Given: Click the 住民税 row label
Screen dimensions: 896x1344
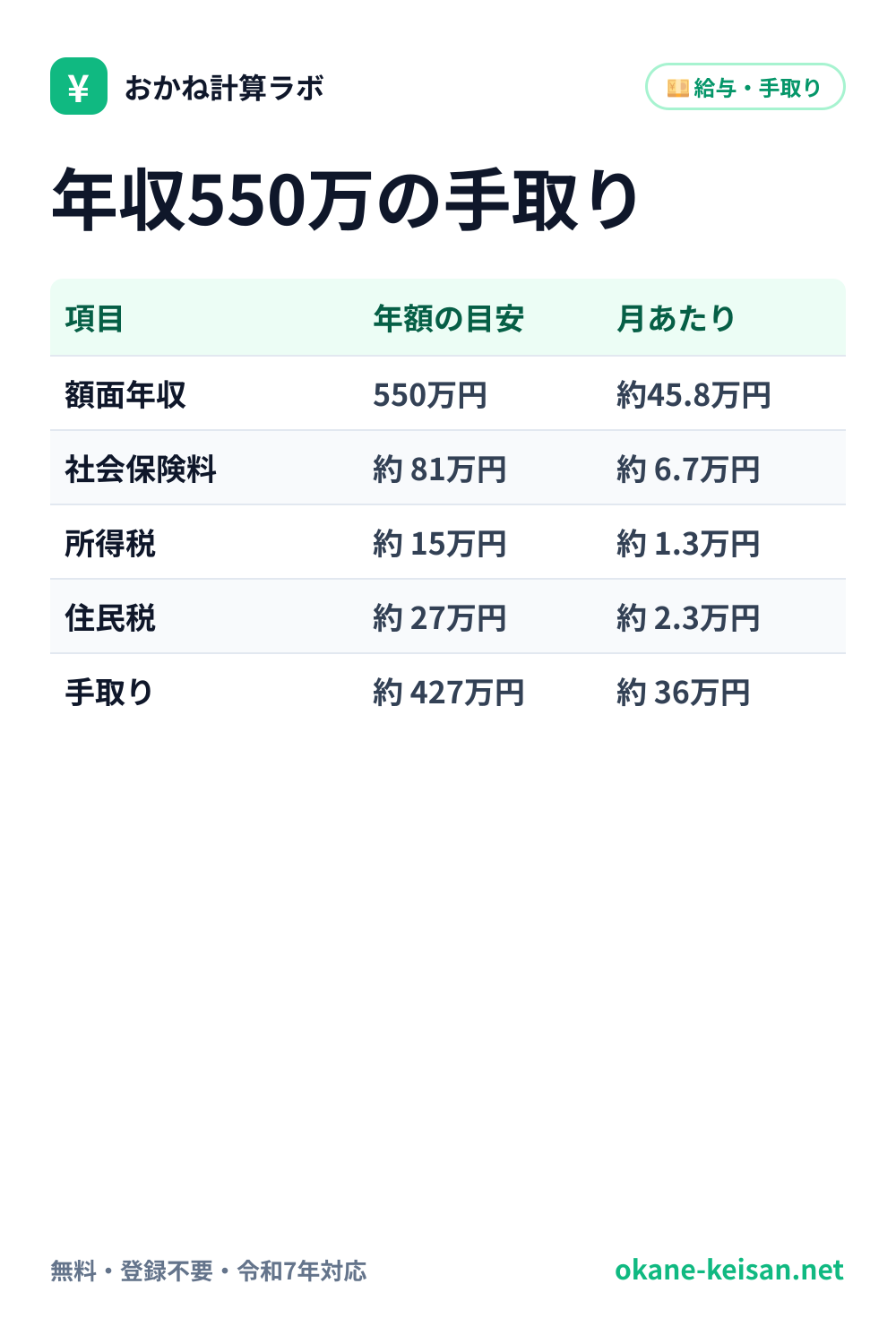Looking at the screenshot, I should pos(110,617).
